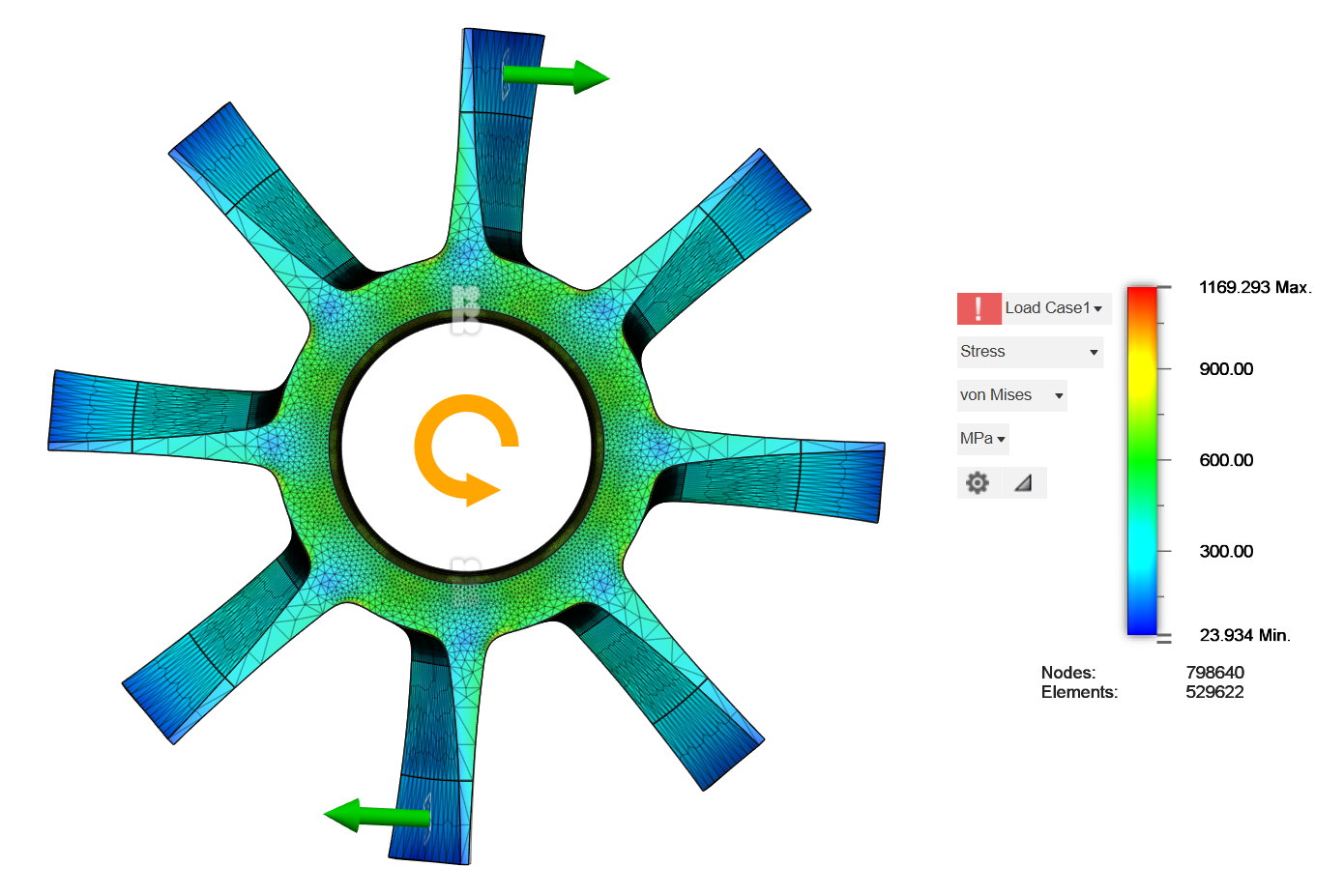Click the red exclamation warning icon
Screen dimensions: 1344x896
[979, 308]
